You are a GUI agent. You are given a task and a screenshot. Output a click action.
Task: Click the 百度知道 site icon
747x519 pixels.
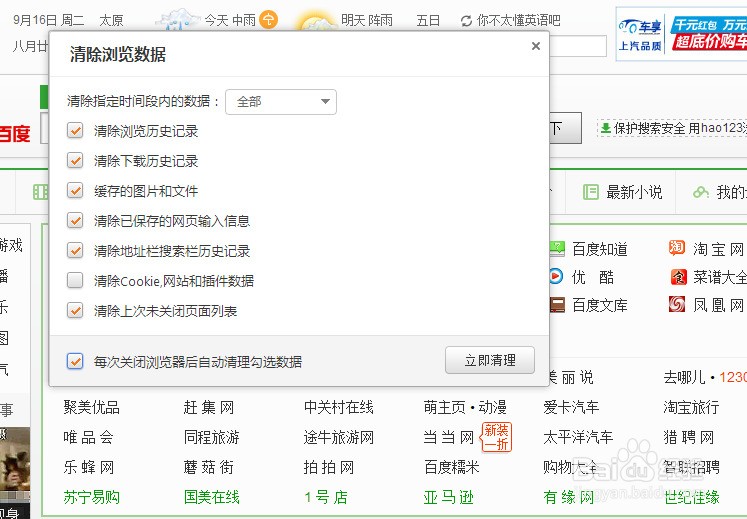coord(558,249)
